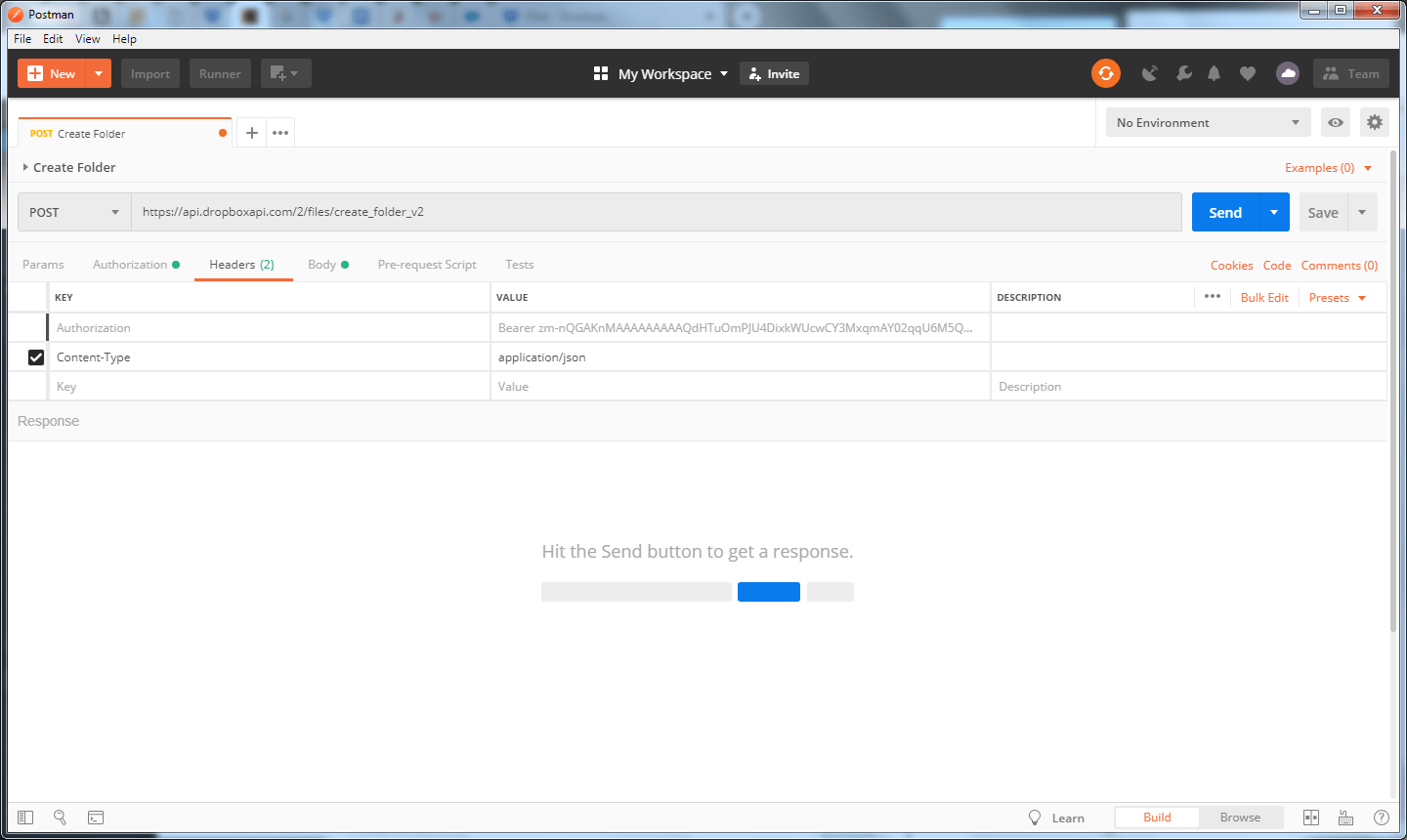
Task: Expand the Examples (0) dropdown
Action: (1328, 168)
